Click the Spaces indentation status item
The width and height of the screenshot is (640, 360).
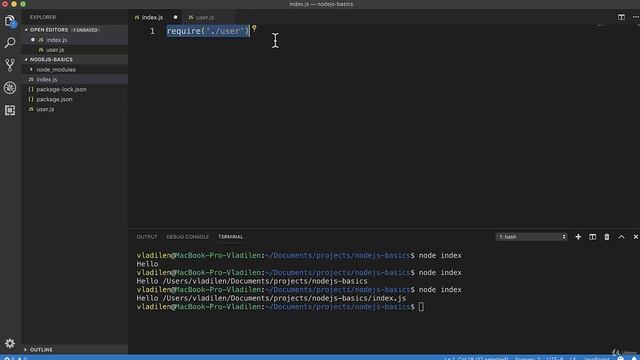coord(527,358)
